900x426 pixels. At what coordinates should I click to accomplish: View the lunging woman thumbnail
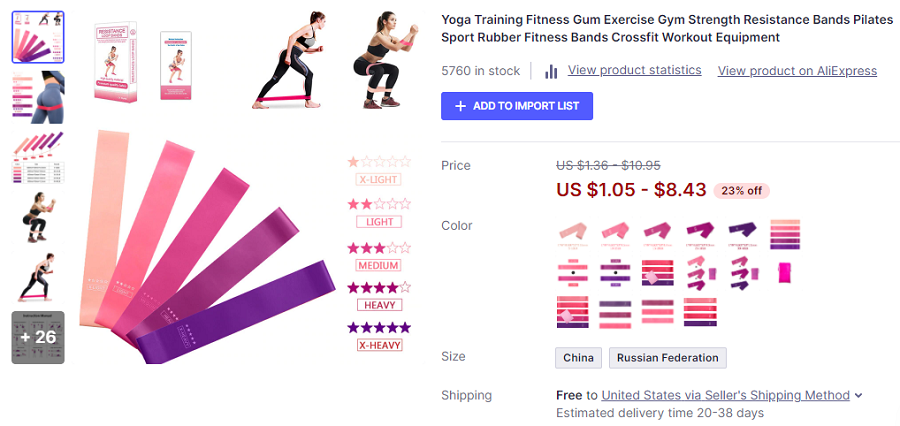point(38,277)
